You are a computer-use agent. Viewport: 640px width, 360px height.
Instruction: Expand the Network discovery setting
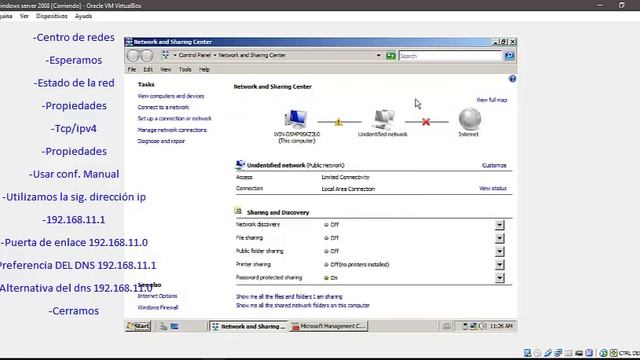500,225
